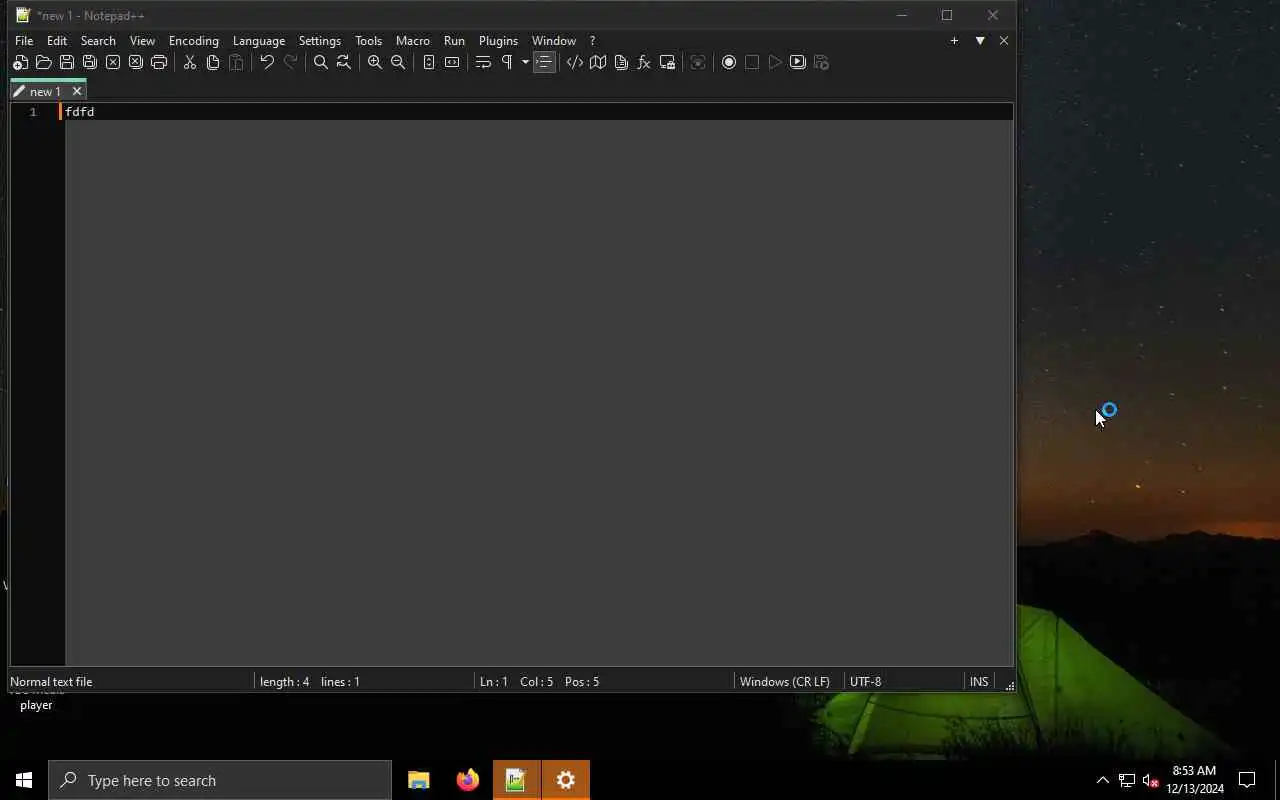Open the ? help menu
Screen dimensions: 1280x800
[592, 41]
